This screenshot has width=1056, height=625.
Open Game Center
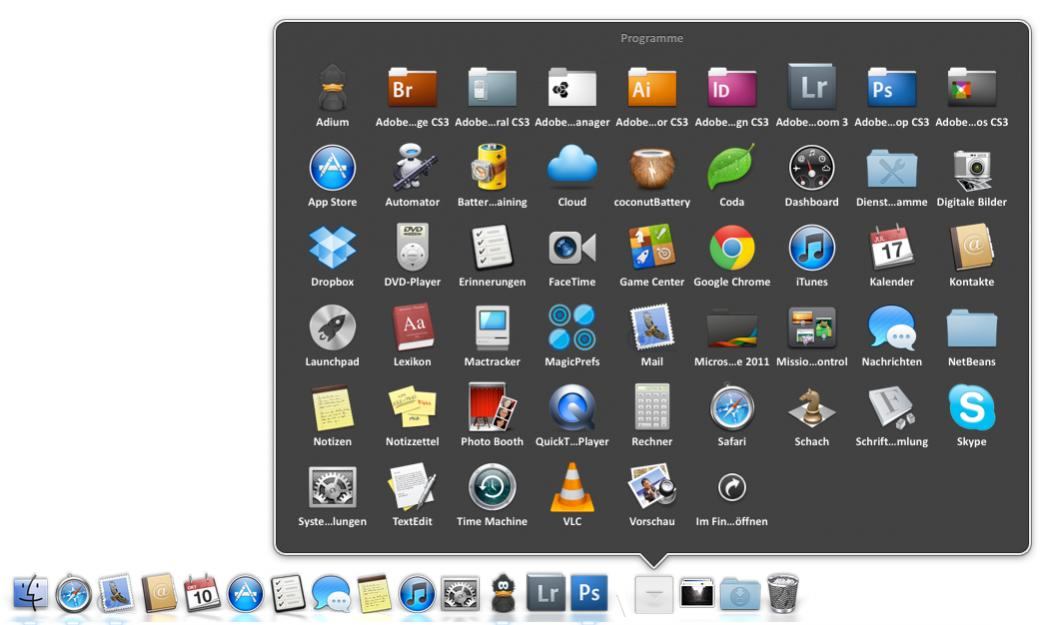tap(652, 248)
